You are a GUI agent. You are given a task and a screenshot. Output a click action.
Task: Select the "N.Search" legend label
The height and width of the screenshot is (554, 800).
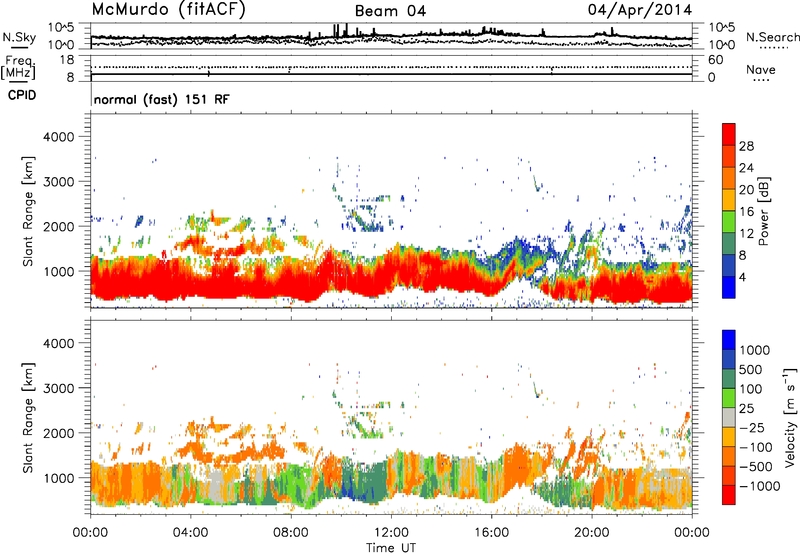(x=772, y=37)
